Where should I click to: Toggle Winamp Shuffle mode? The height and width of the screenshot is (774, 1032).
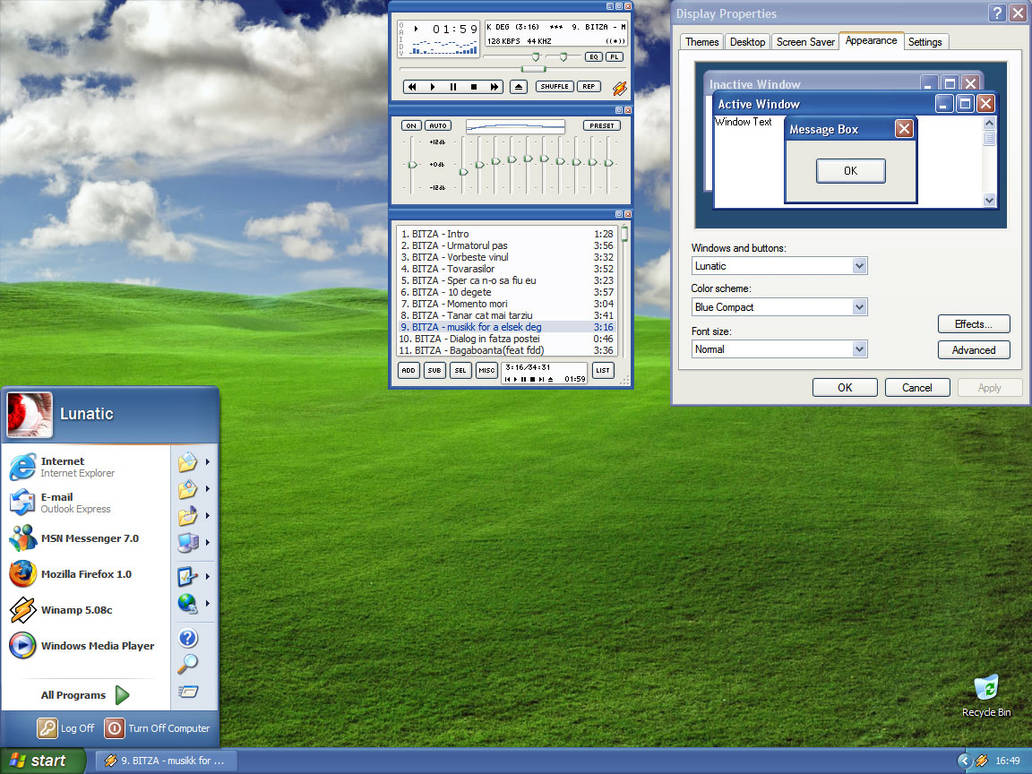point(554,87)
